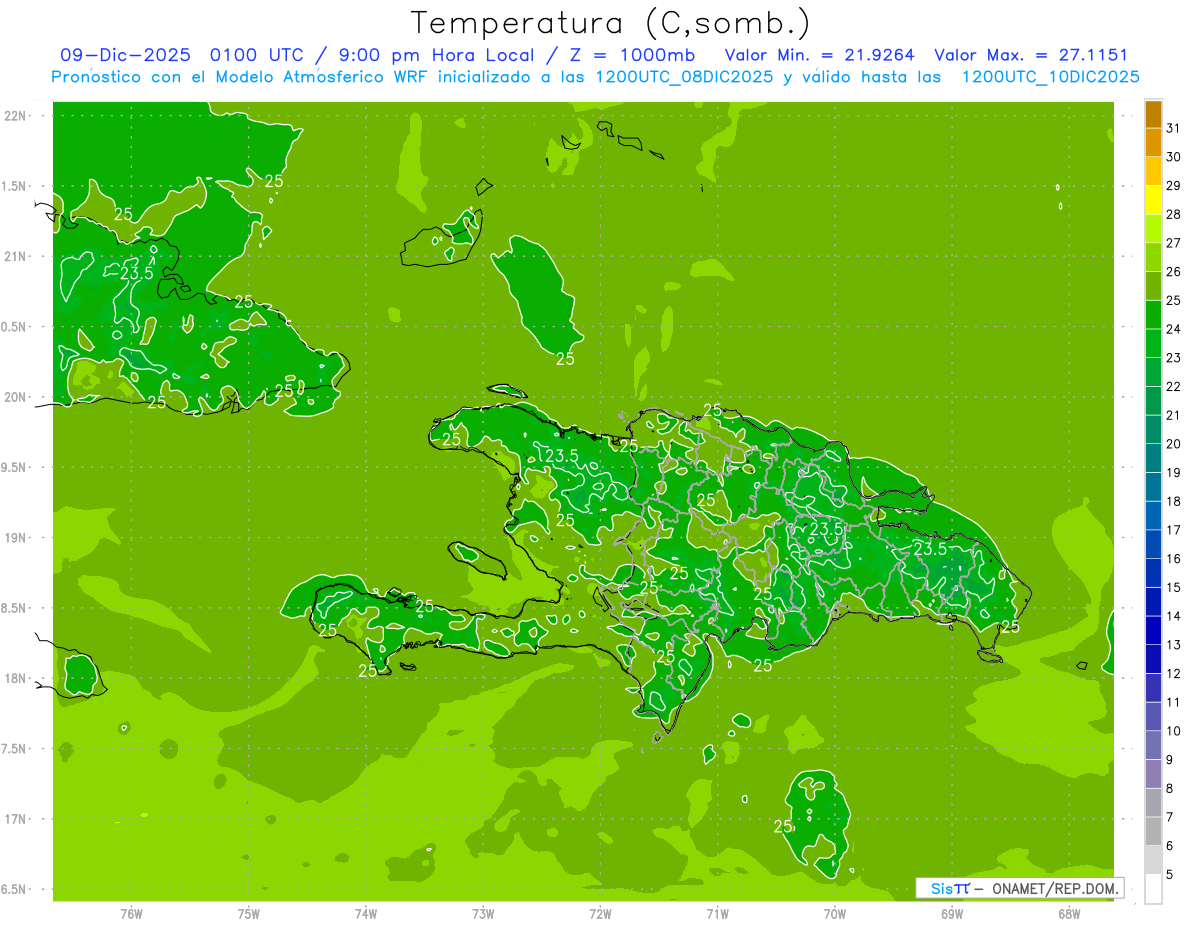Click 'Valor Max. = 27.1151' value
Screen dimensions: 1200x927
[1031, 55]
